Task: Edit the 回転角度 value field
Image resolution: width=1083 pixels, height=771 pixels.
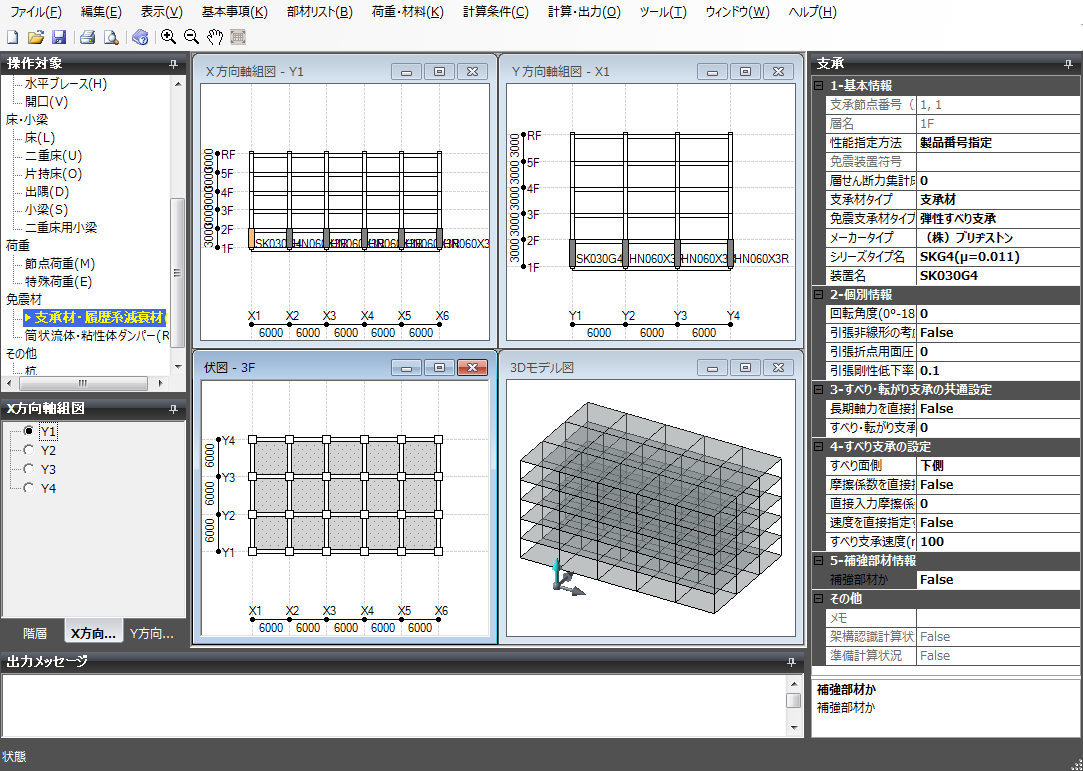Action: [x=998, y=314]
